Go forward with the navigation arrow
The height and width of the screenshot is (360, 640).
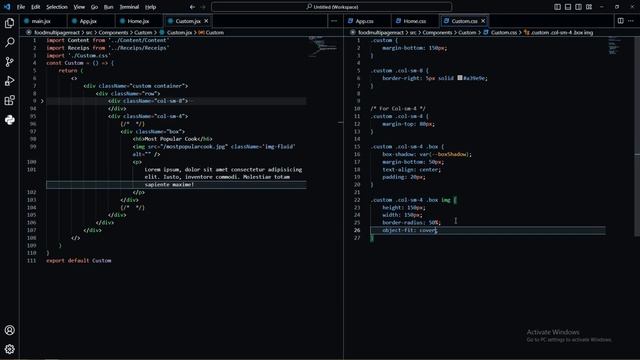(x=203, y=7)
